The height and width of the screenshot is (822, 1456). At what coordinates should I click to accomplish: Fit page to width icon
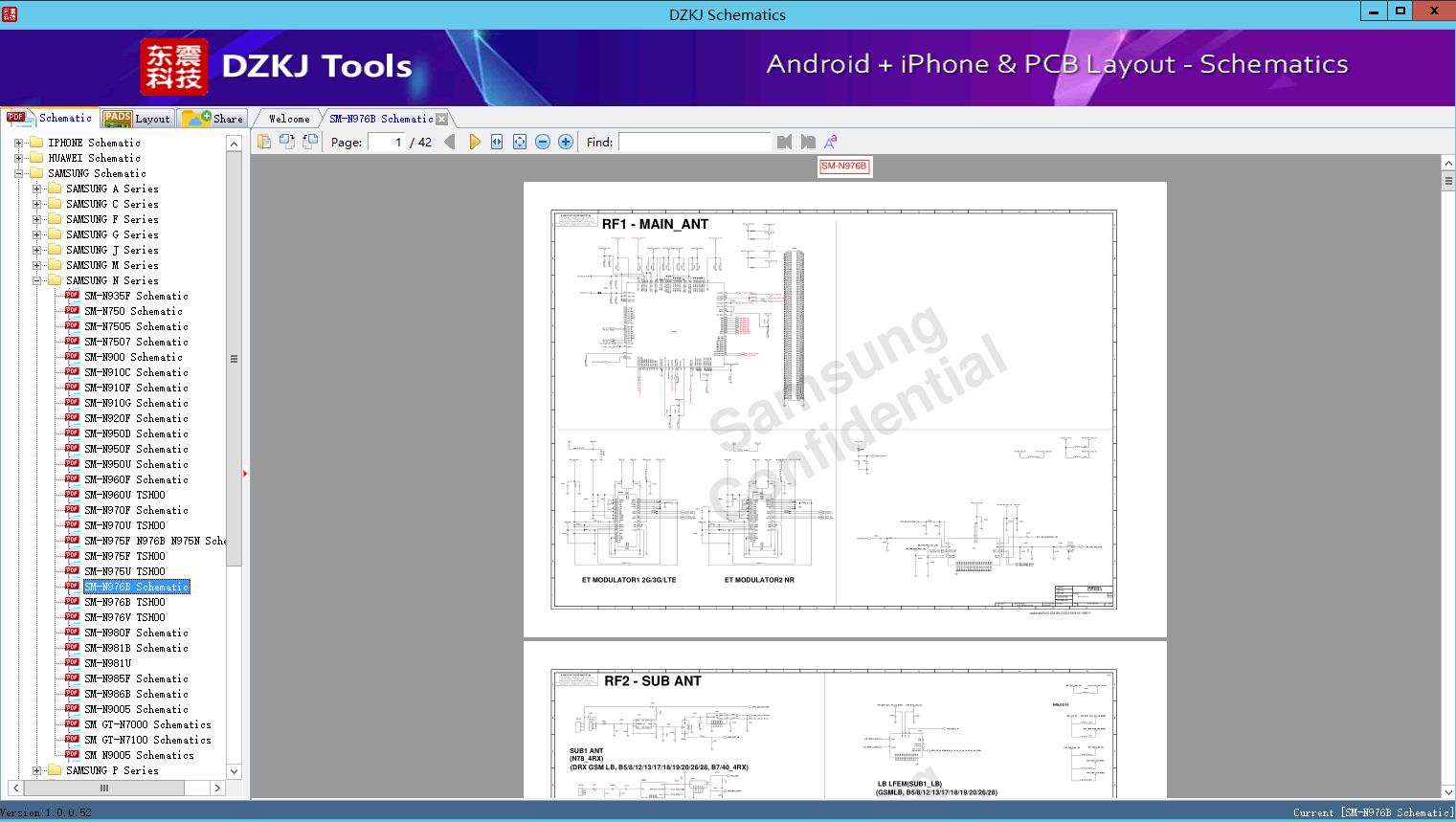point(497,142)
